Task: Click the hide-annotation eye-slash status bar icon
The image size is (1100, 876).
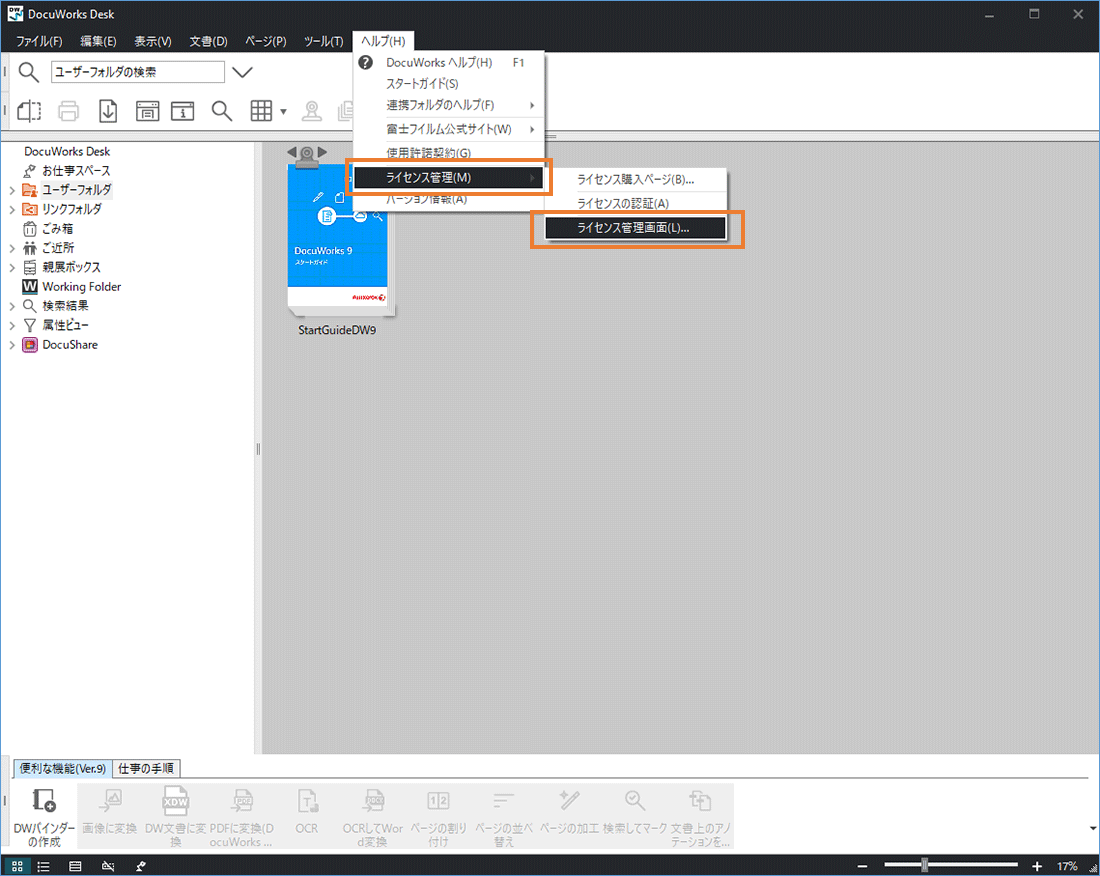Action: click(x=107, y=866)
